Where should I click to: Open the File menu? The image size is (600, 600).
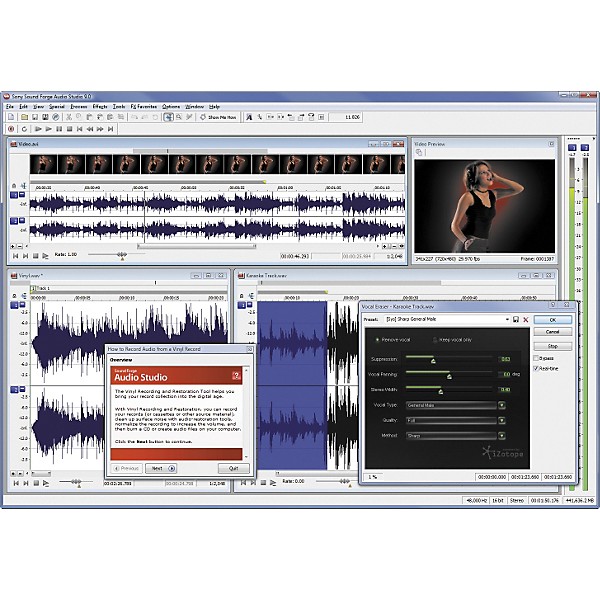pos(10,106)
